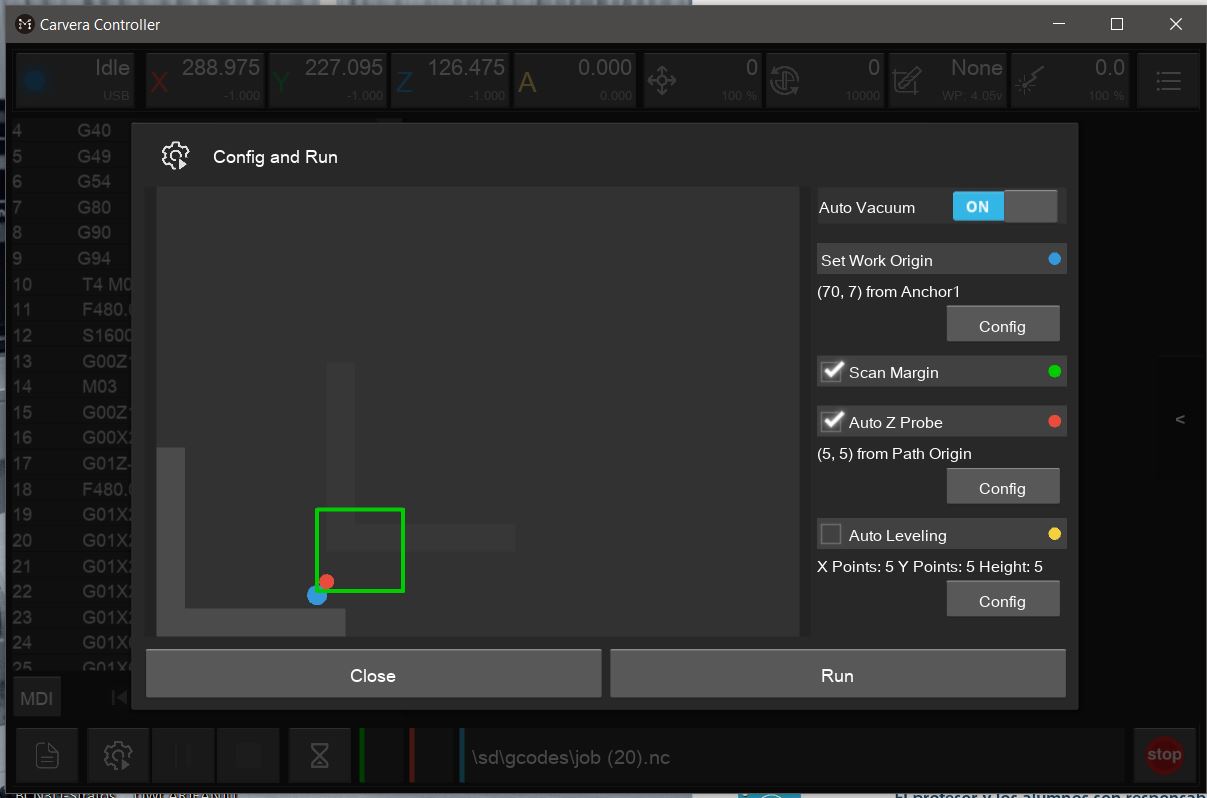Minimize the Carvera Controller window

click(1059, 24)
